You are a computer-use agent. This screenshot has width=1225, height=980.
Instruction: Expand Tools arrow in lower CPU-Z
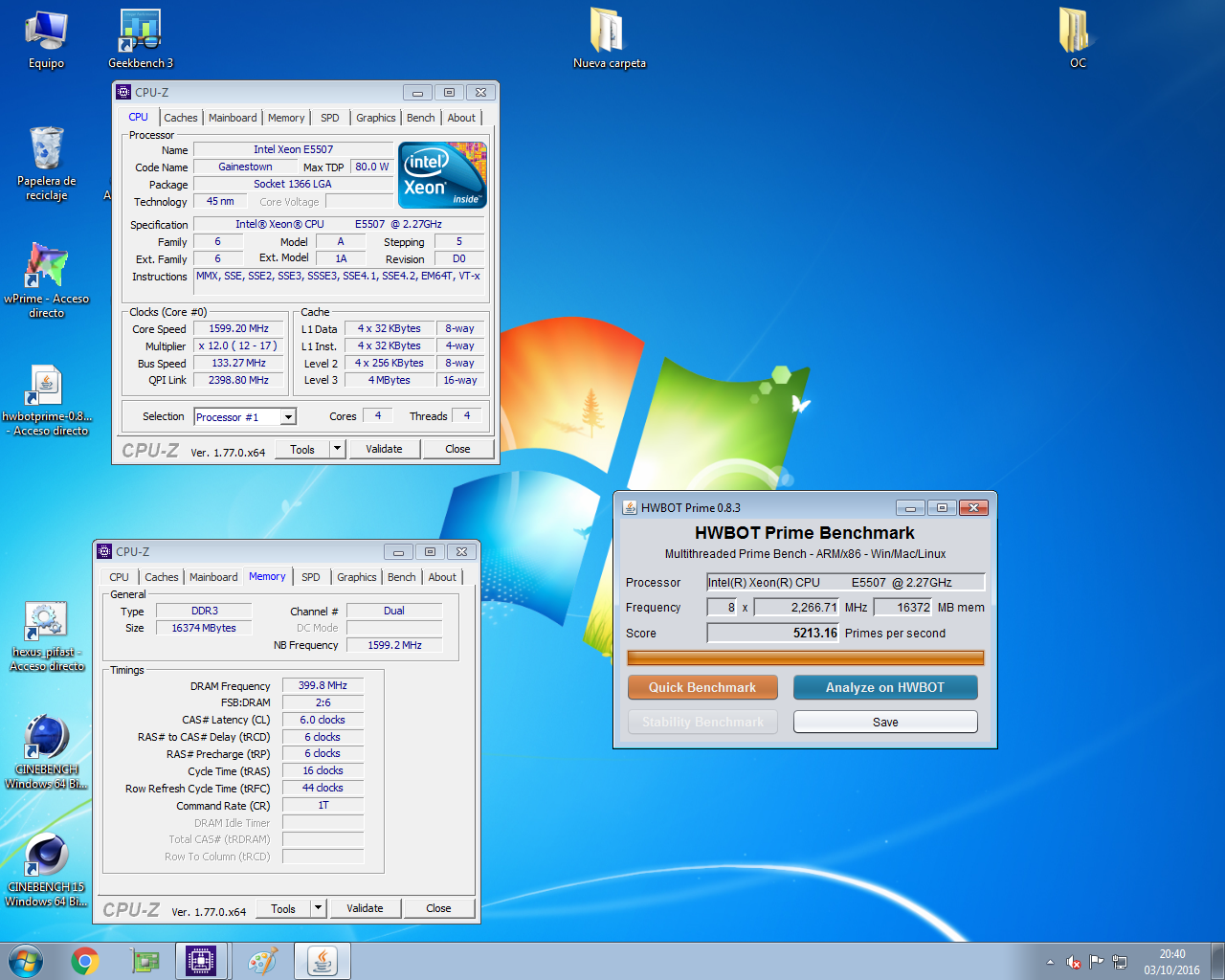pyautogui.click(x=318, y=908)
